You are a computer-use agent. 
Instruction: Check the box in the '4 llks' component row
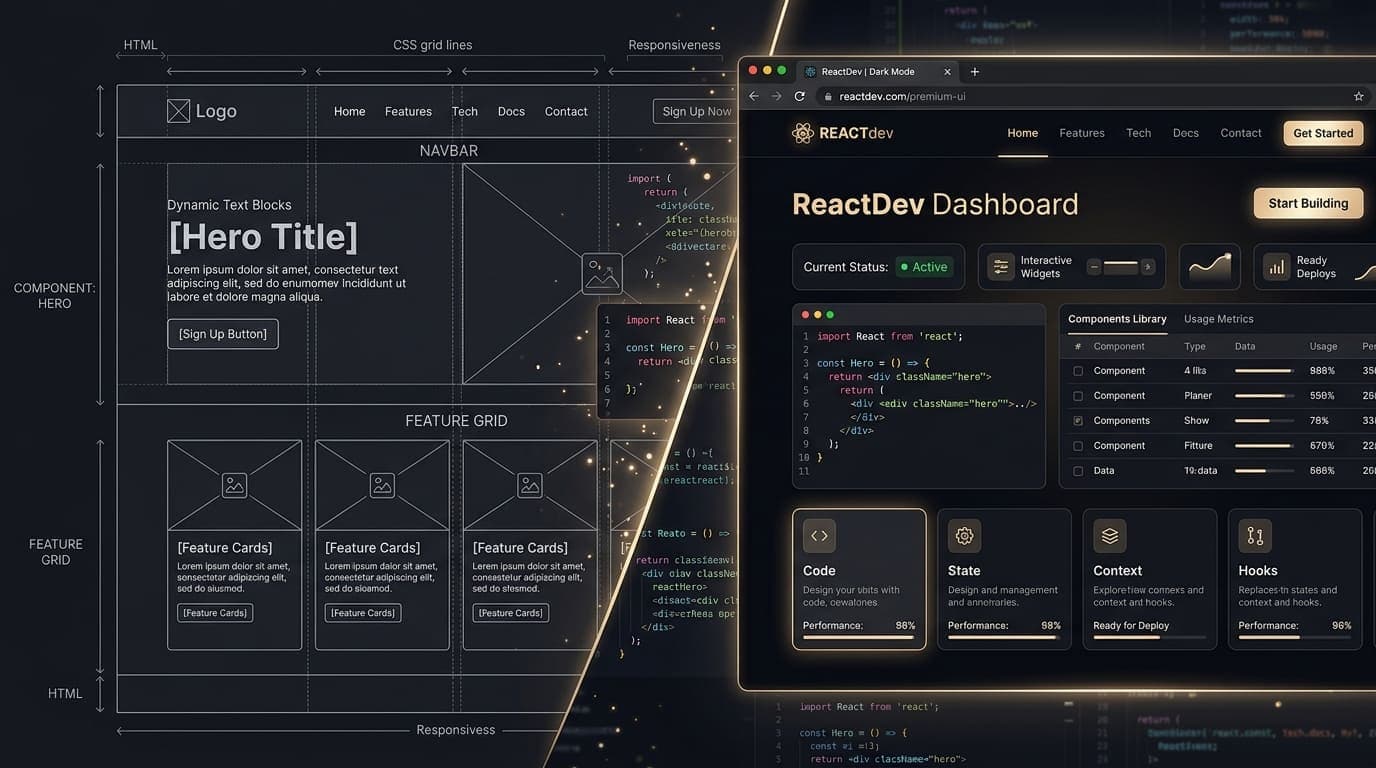(1078, 371)
